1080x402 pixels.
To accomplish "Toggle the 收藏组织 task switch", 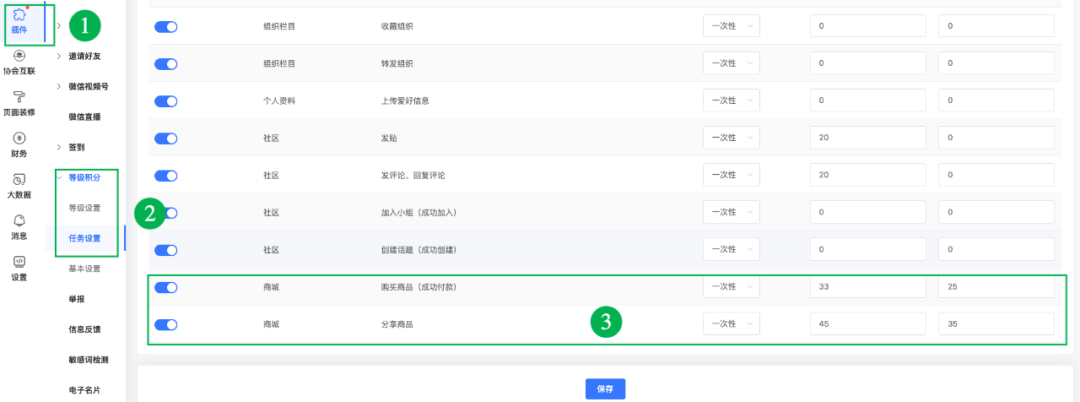I will (166, 26).
